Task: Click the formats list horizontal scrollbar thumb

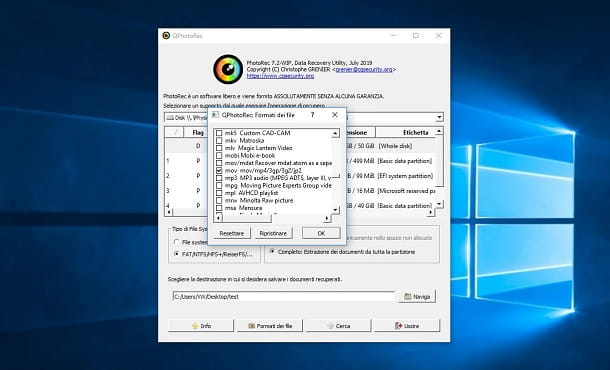Action: [247, 218]
